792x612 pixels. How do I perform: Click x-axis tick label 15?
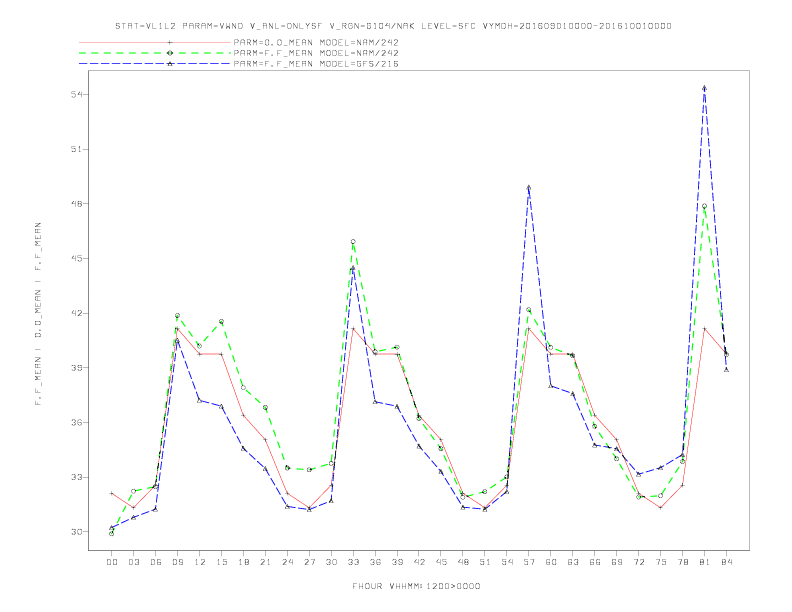(x=221, y=562)
